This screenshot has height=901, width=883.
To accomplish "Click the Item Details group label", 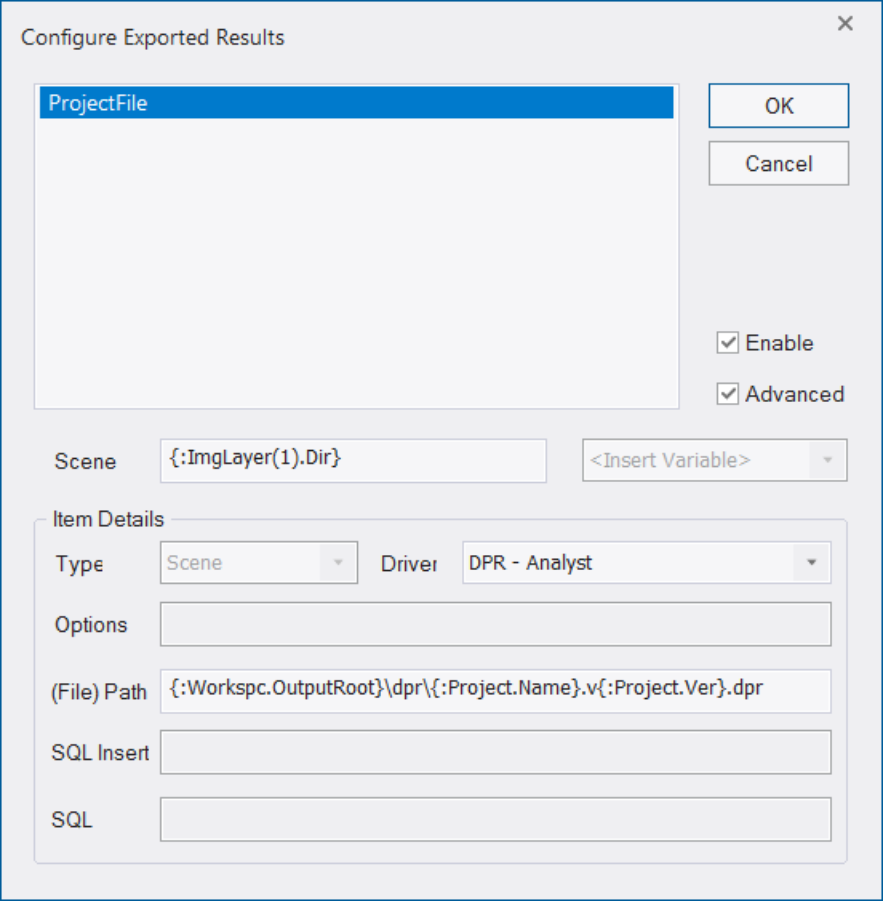I will tap(108, 519).
